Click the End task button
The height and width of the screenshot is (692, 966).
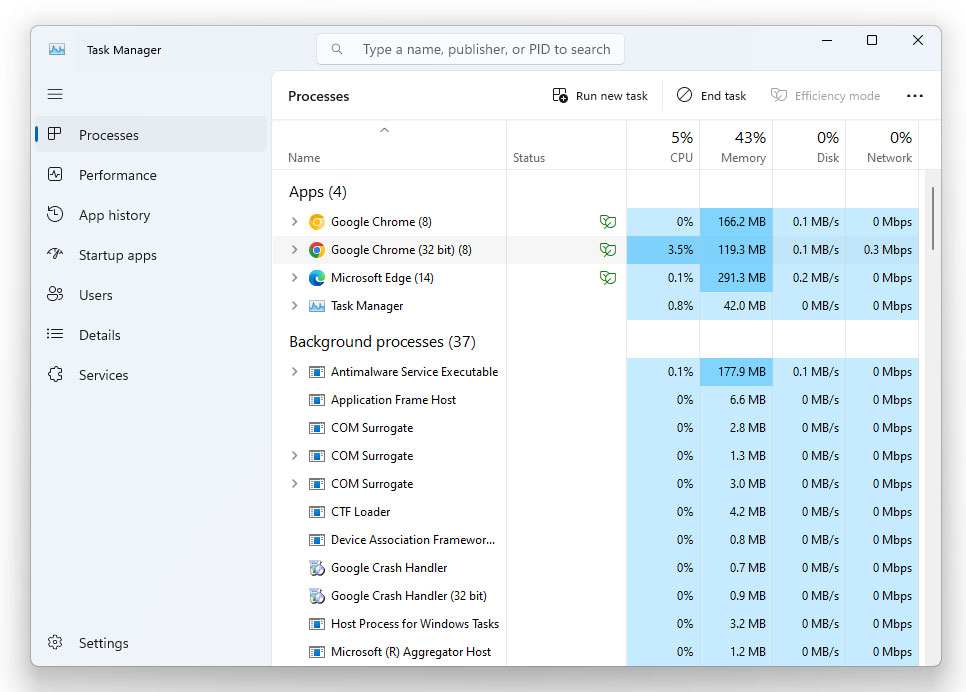click(x=712, y=96)
